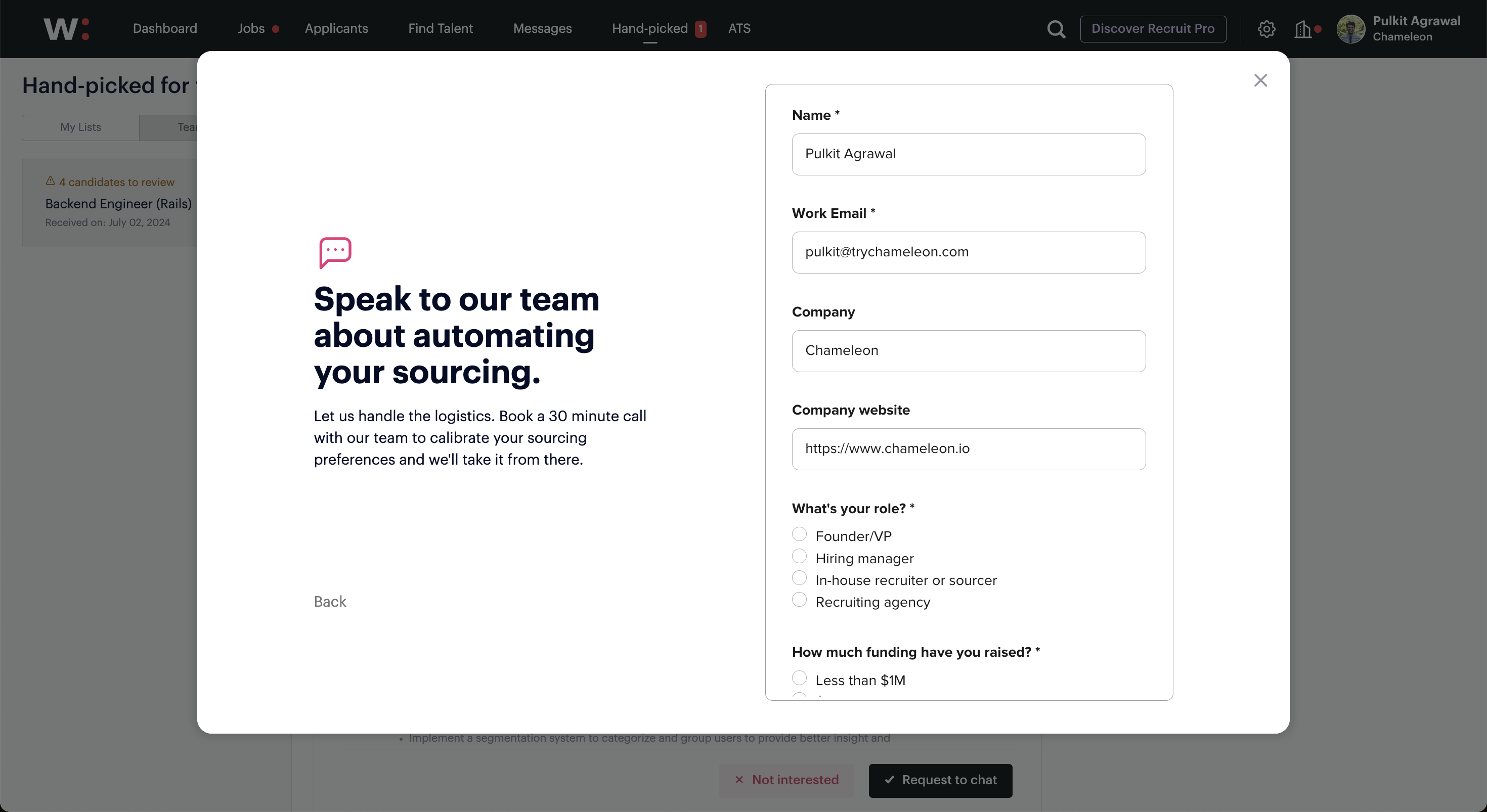Viewport: 1487px width, 812px height.
Task: Click the Not interested button
Action: pos(786,780)
